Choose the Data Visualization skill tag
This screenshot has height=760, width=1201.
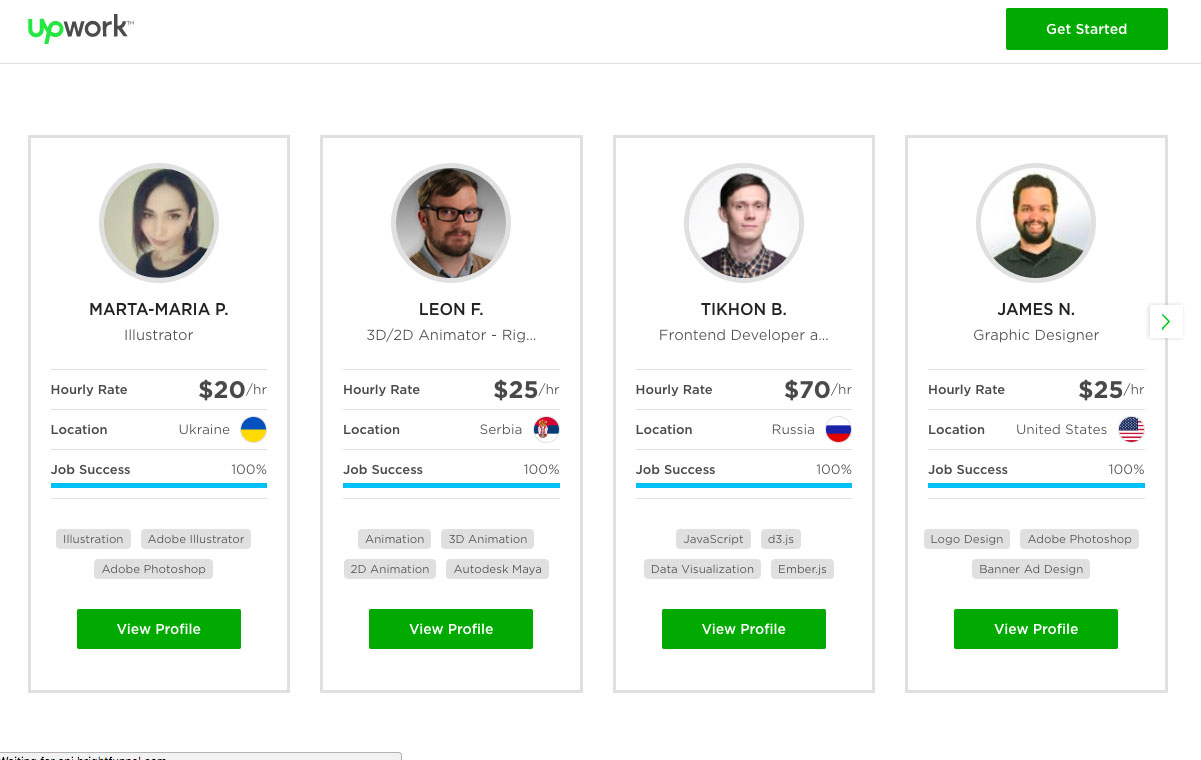tap(702, 569)
